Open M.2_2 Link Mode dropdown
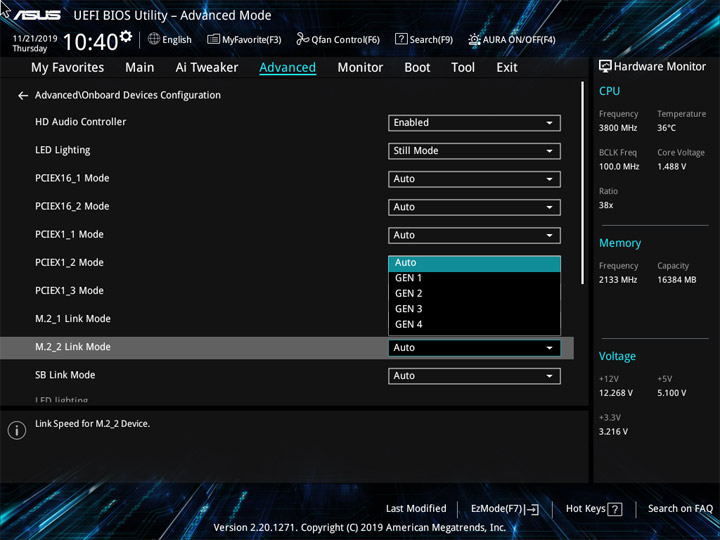The image size is (720, 540). (474, 348)
